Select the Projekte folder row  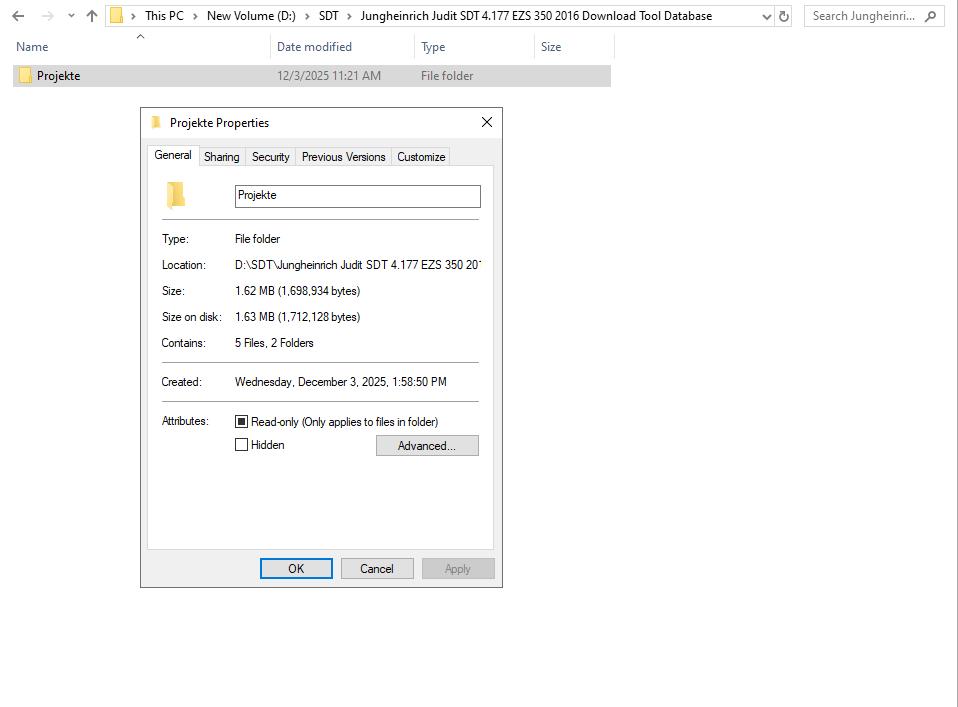(x=312, y=76)
